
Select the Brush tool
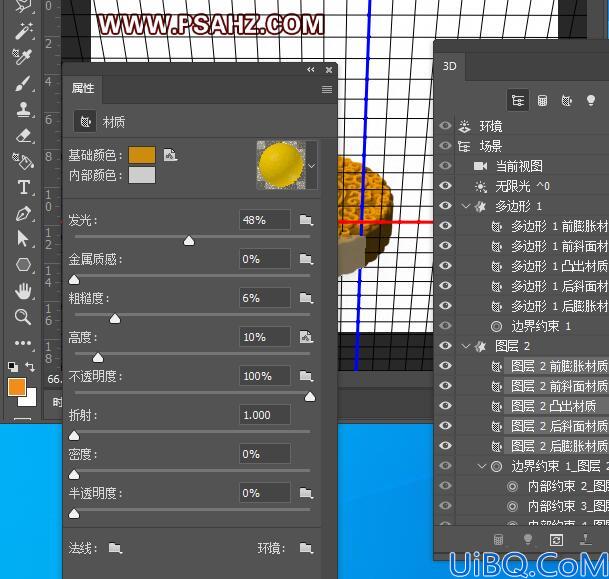(23, 84)
